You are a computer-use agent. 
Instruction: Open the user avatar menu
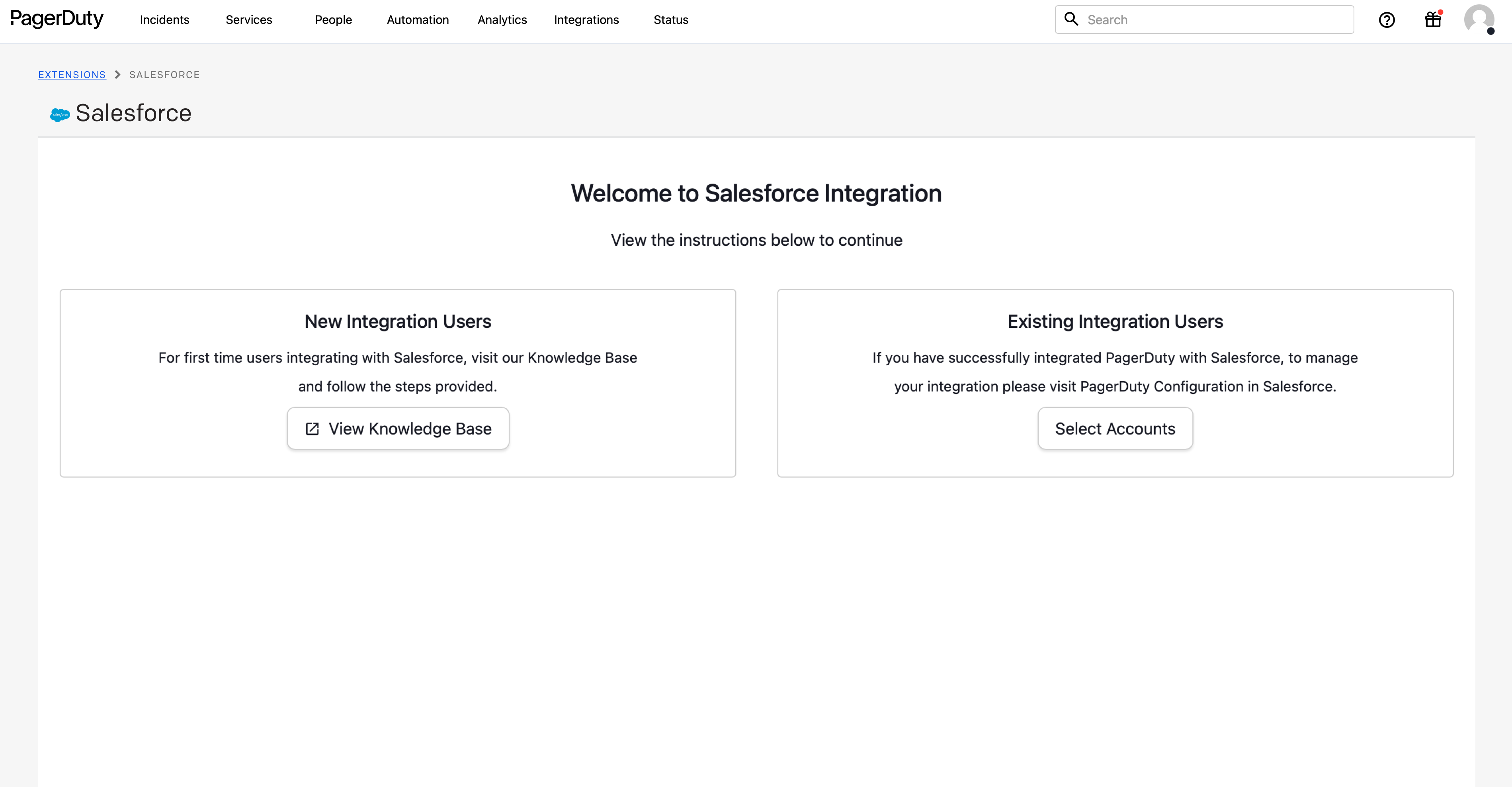pos(1479,20)
